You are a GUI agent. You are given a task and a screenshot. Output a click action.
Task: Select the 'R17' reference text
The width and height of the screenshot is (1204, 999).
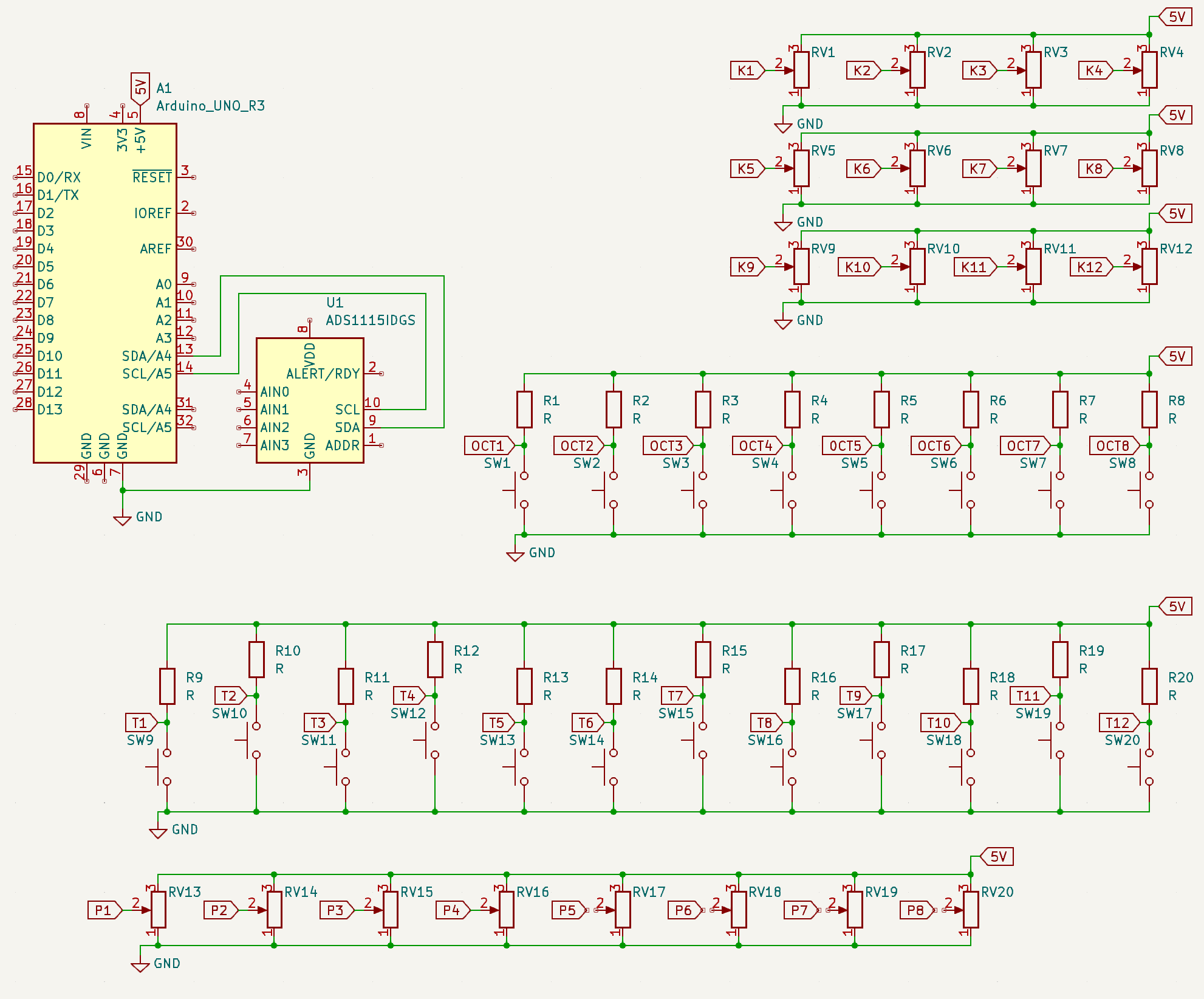click(x=913, y=651)
